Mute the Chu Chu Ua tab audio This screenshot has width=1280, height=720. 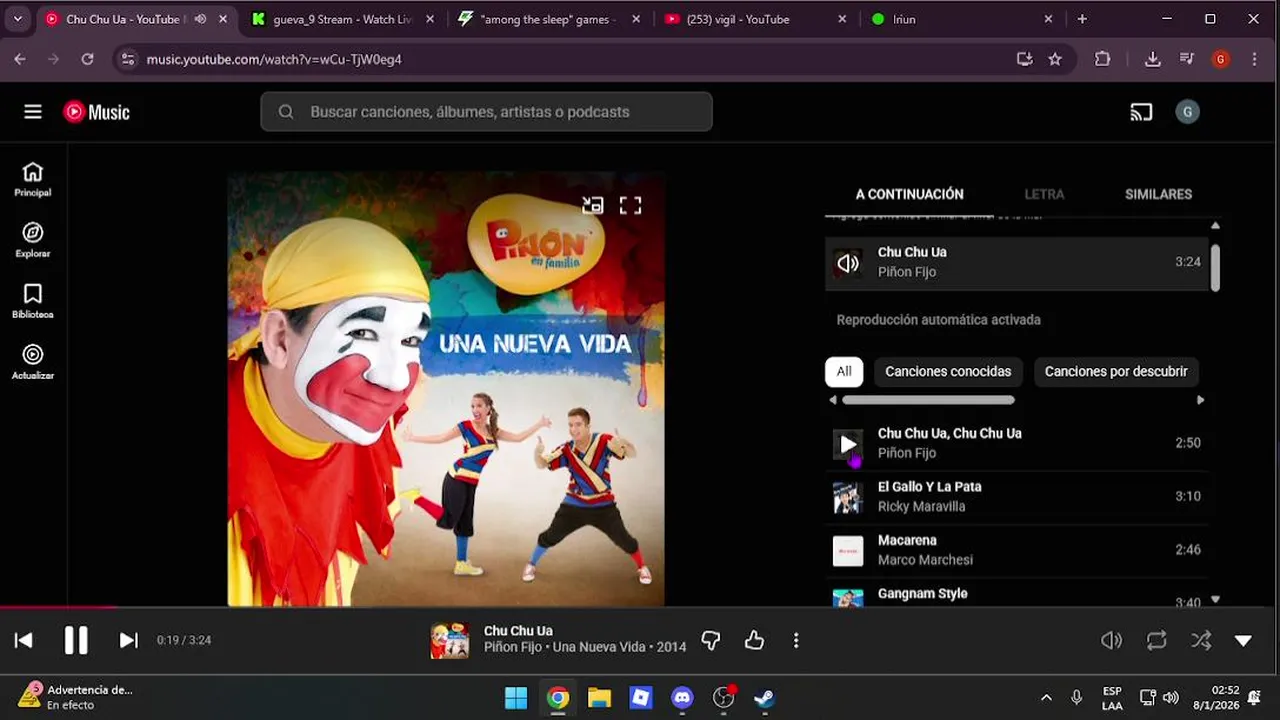tap(200, 19)
